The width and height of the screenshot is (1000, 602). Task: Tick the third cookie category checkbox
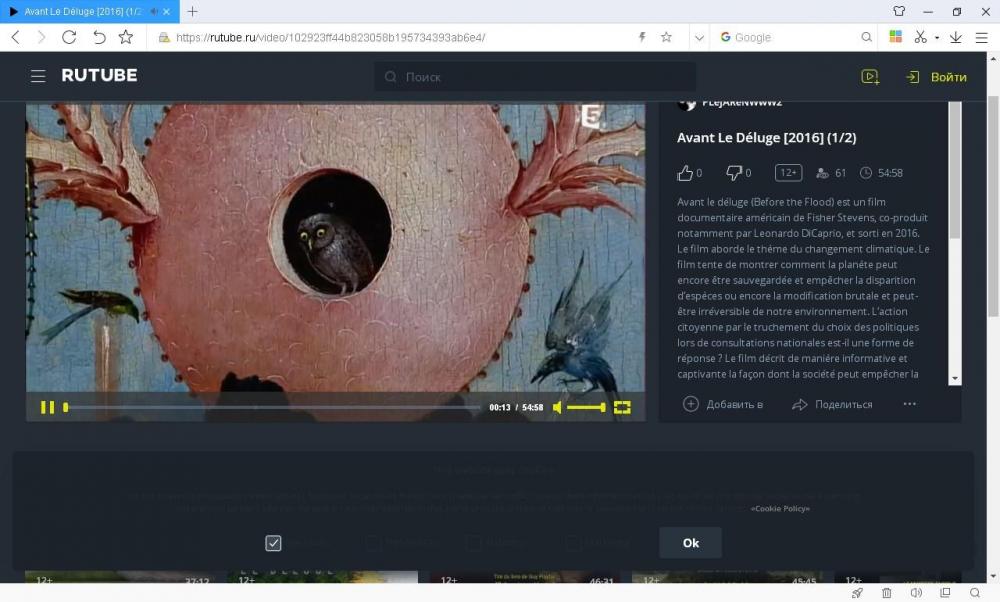(x=473, y=543)
